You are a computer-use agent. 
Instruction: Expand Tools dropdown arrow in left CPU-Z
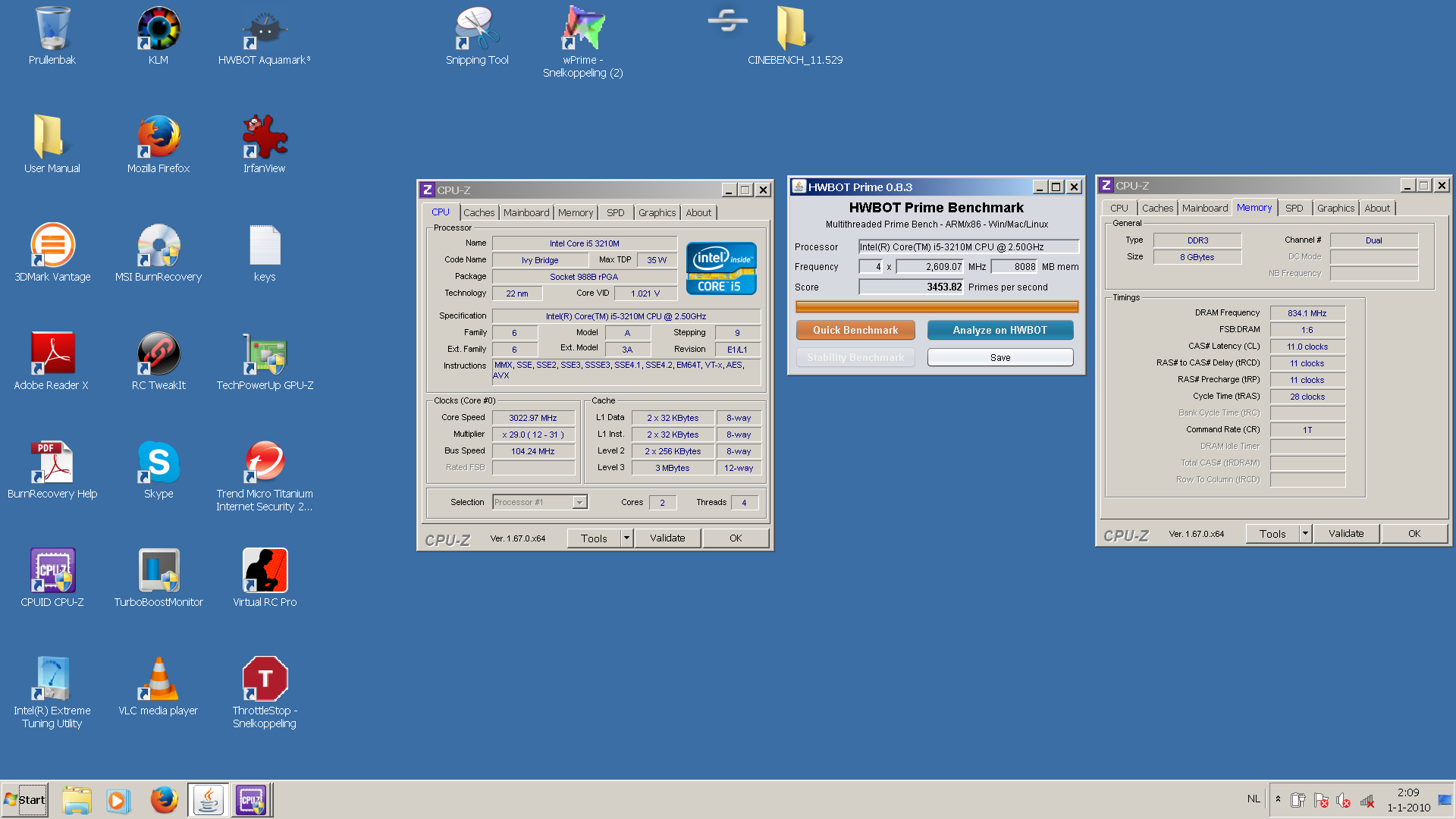point(626,538)
